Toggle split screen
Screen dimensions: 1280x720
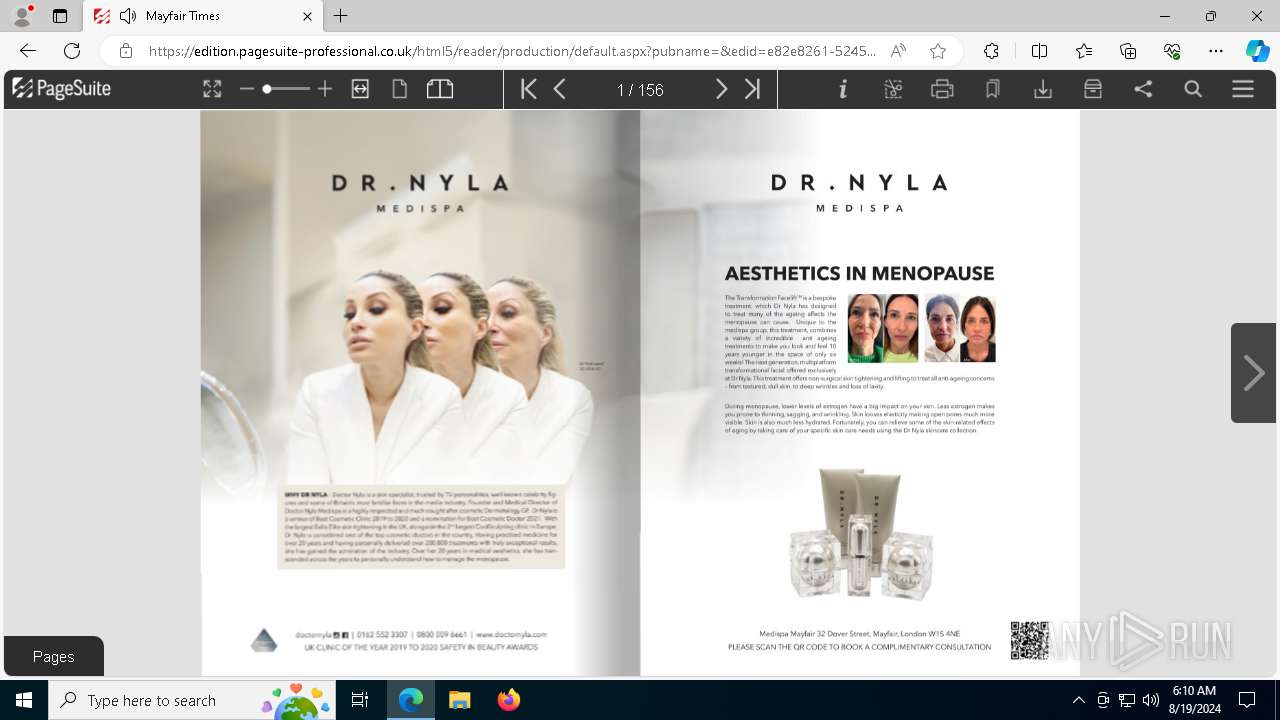tap(1039, 51)
